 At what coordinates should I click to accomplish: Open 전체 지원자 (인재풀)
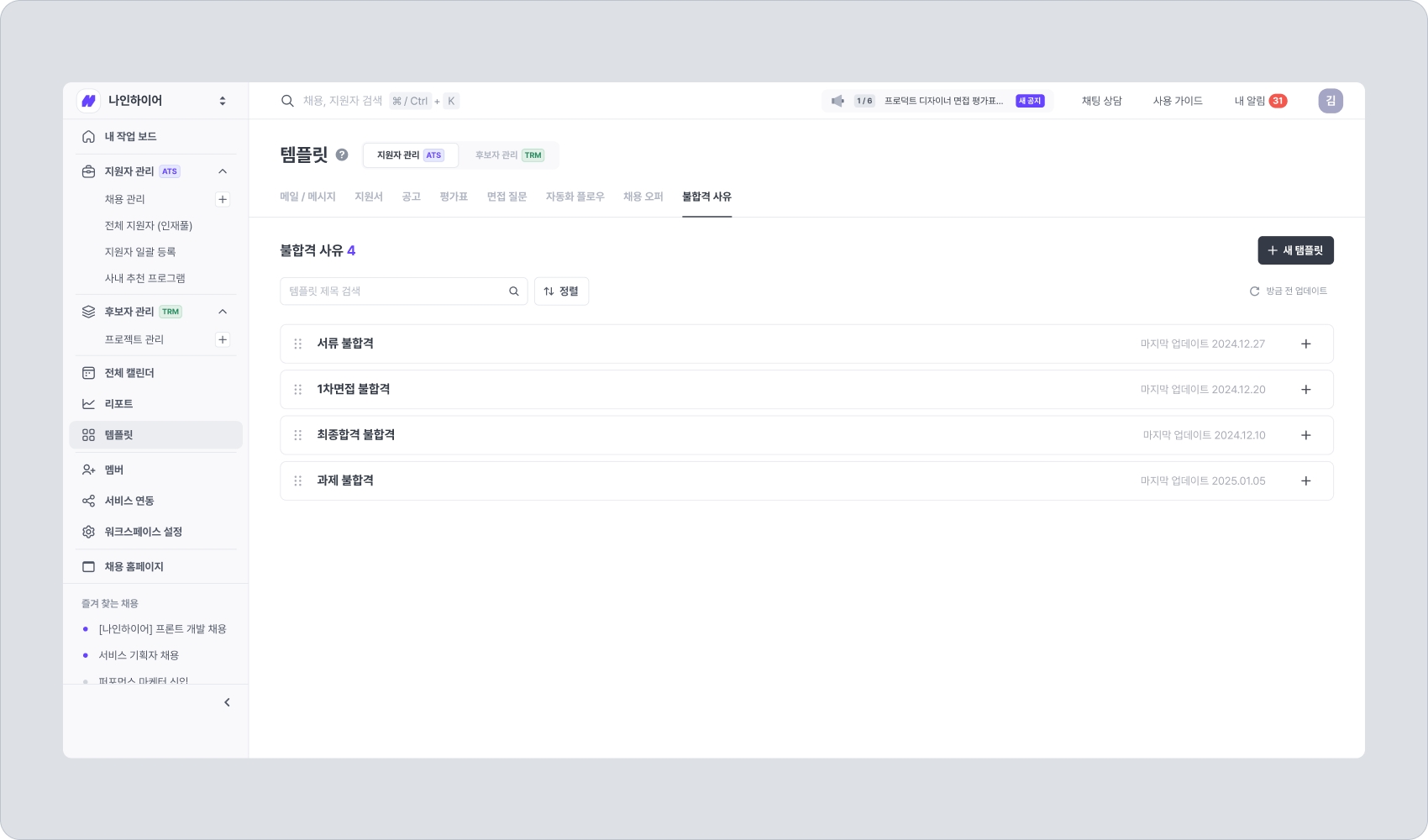(x=149, y=225)
